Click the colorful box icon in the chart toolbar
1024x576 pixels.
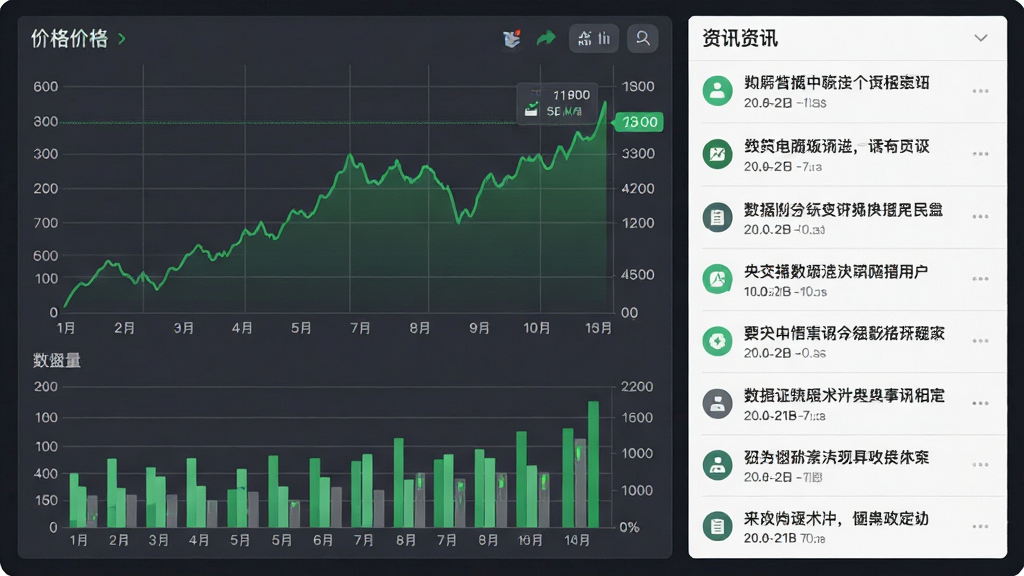[512, 39]
